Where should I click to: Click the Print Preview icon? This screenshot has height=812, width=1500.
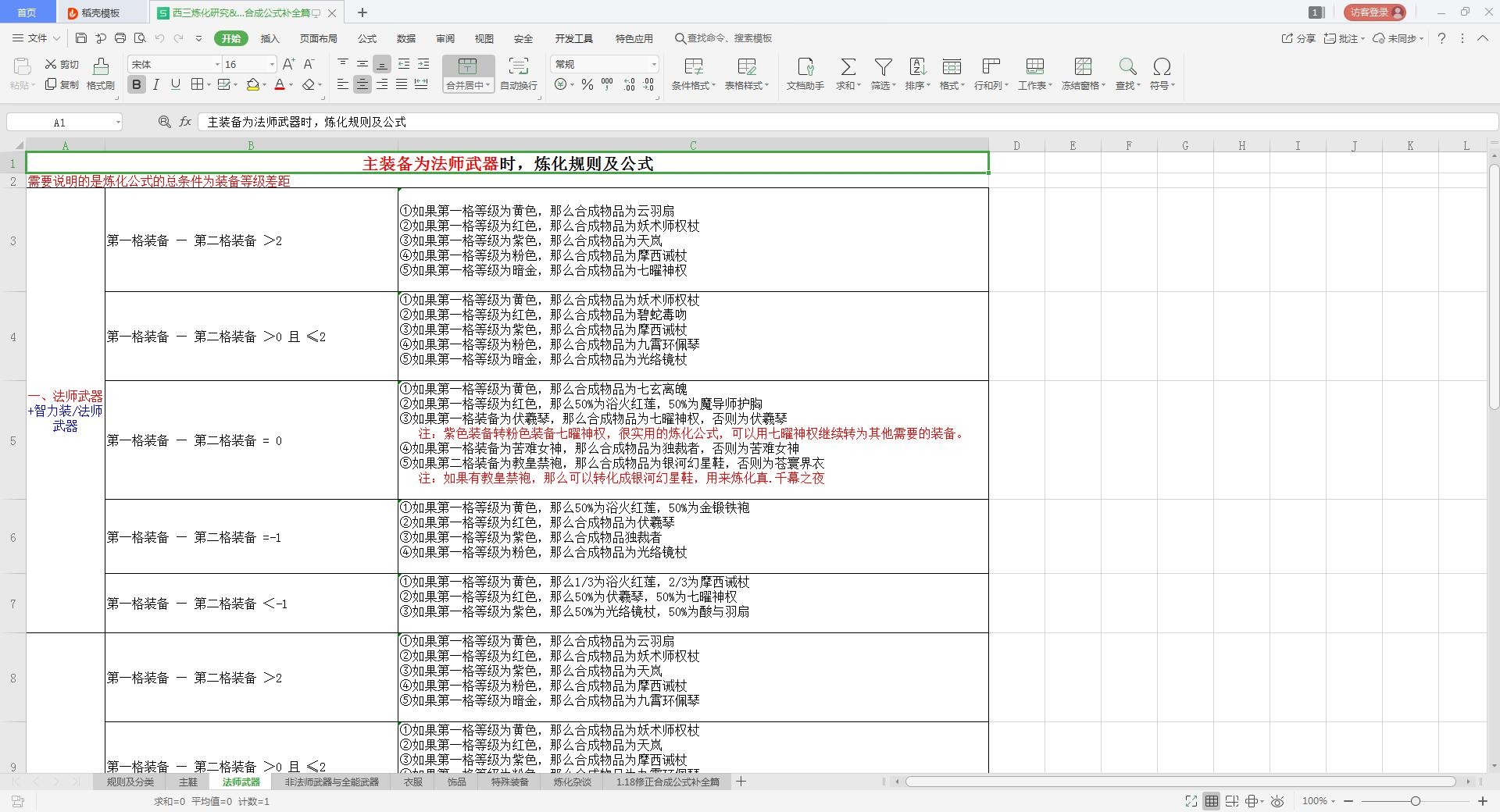click(140, 37)
